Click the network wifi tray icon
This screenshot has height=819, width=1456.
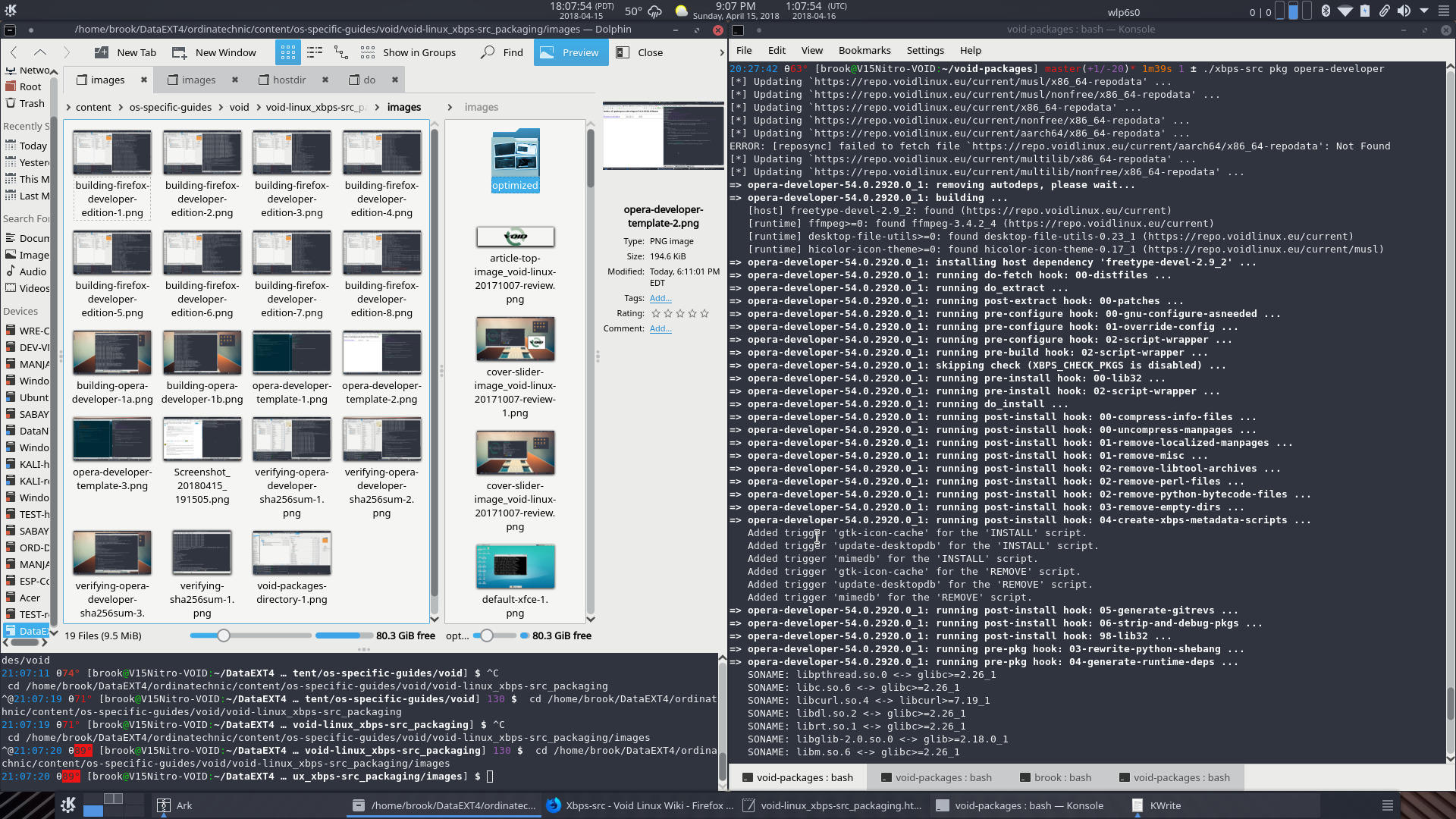coord(1345,11)
